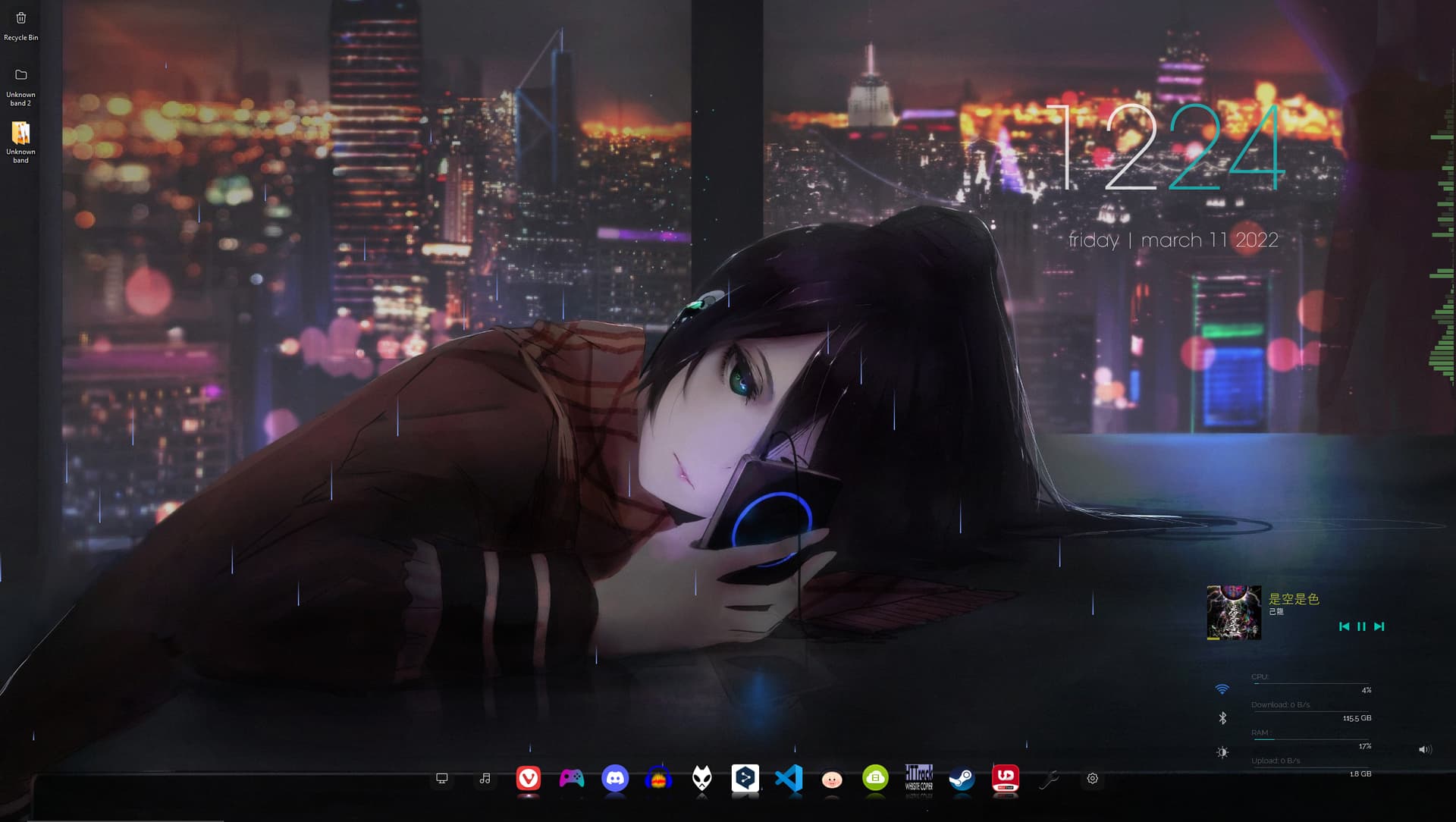The image size is (1456, 822).
Task: Open the green cloud app icon
Action: pos(875,778)
